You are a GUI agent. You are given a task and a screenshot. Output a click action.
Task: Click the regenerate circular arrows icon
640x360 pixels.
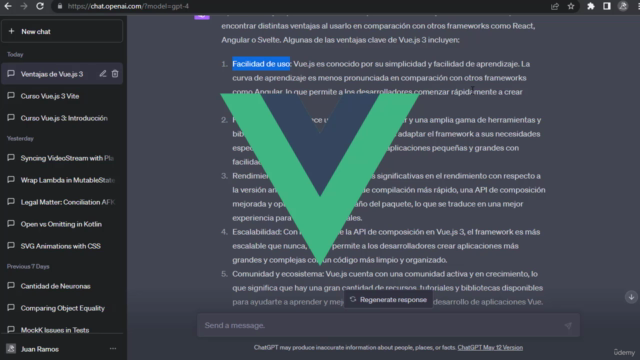353,300
